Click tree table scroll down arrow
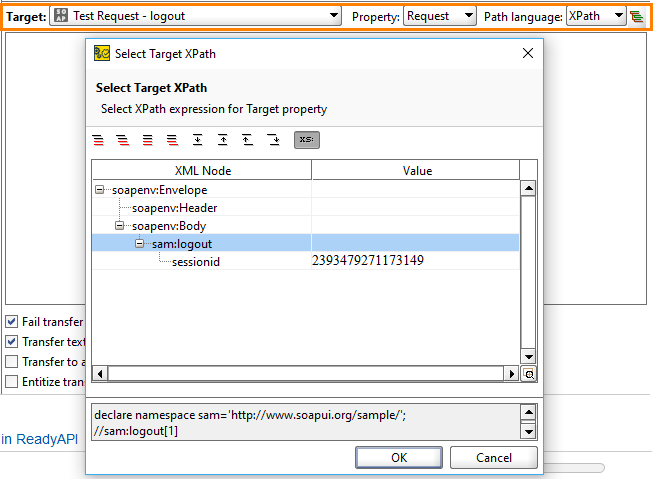This screenshot has width=653, height=479. tap(528, 357)
